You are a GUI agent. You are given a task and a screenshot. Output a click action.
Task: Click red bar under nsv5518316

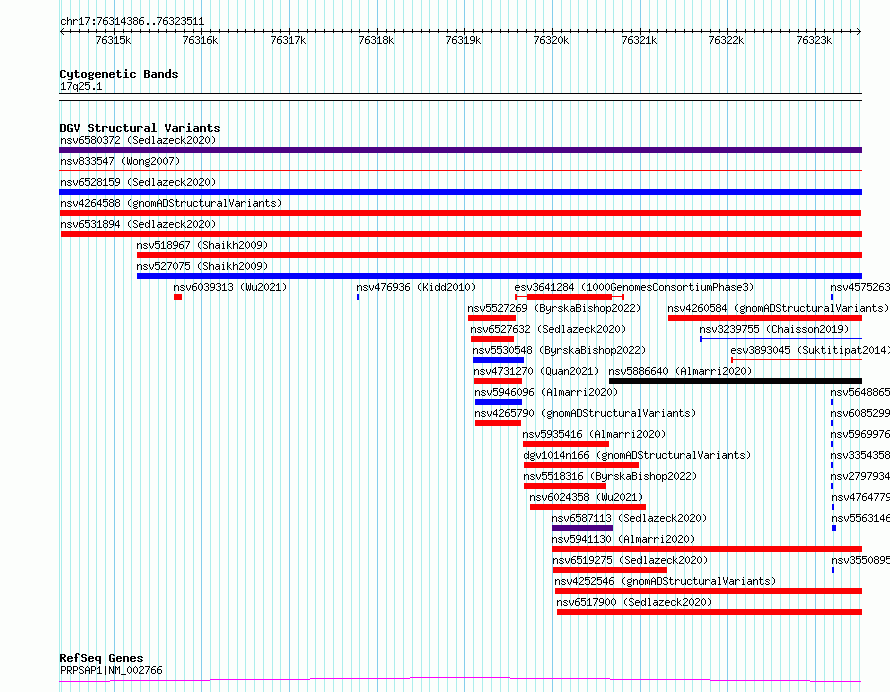pos(565,486)
